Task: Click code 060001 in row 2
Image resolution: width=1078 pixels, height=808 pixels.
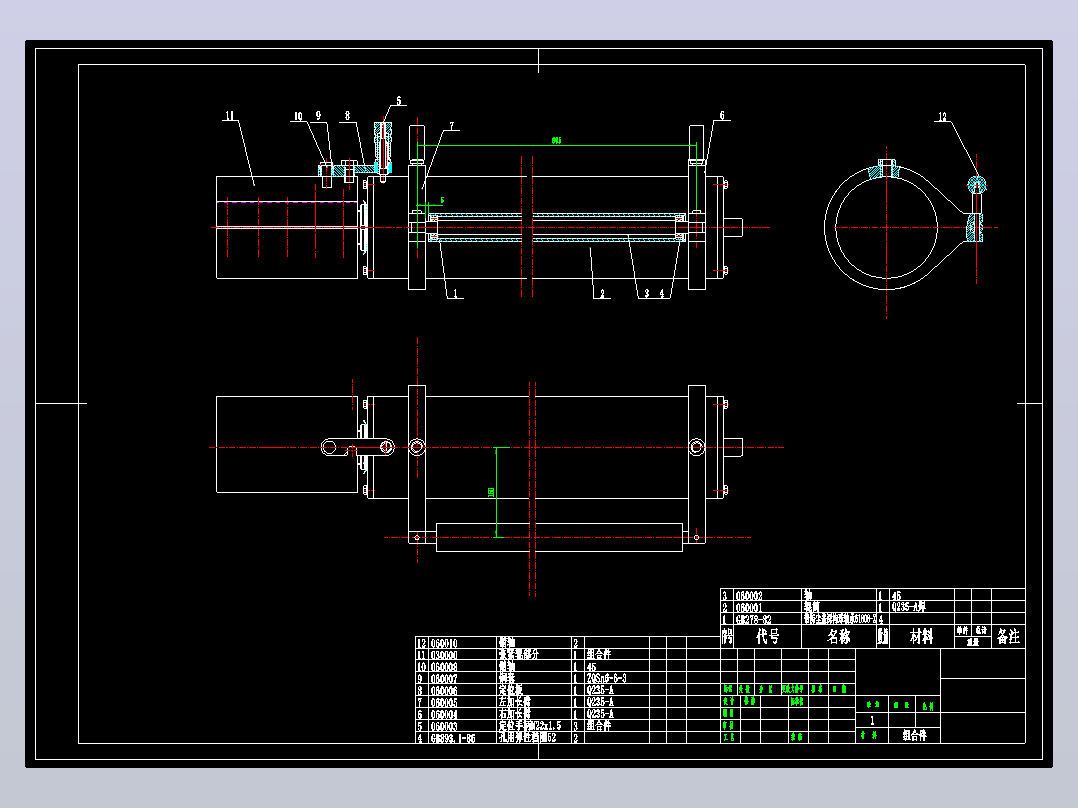Action: click(749, 608)
